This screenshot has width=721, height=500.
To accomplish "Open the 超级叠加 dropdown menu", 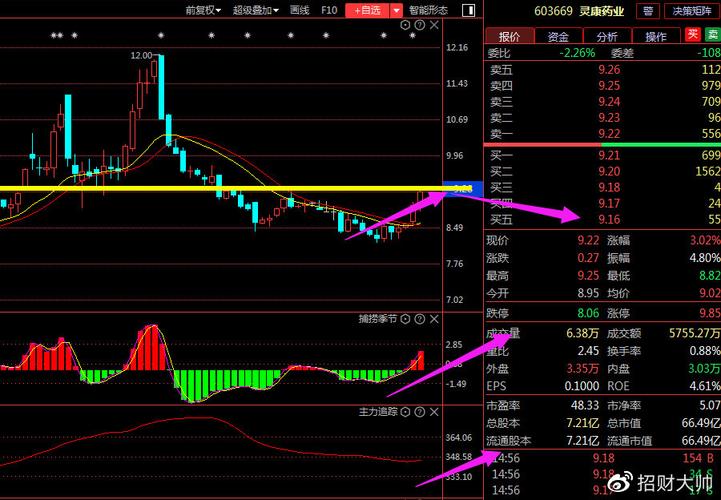I will pyautogui.click(x=256, y=10).
